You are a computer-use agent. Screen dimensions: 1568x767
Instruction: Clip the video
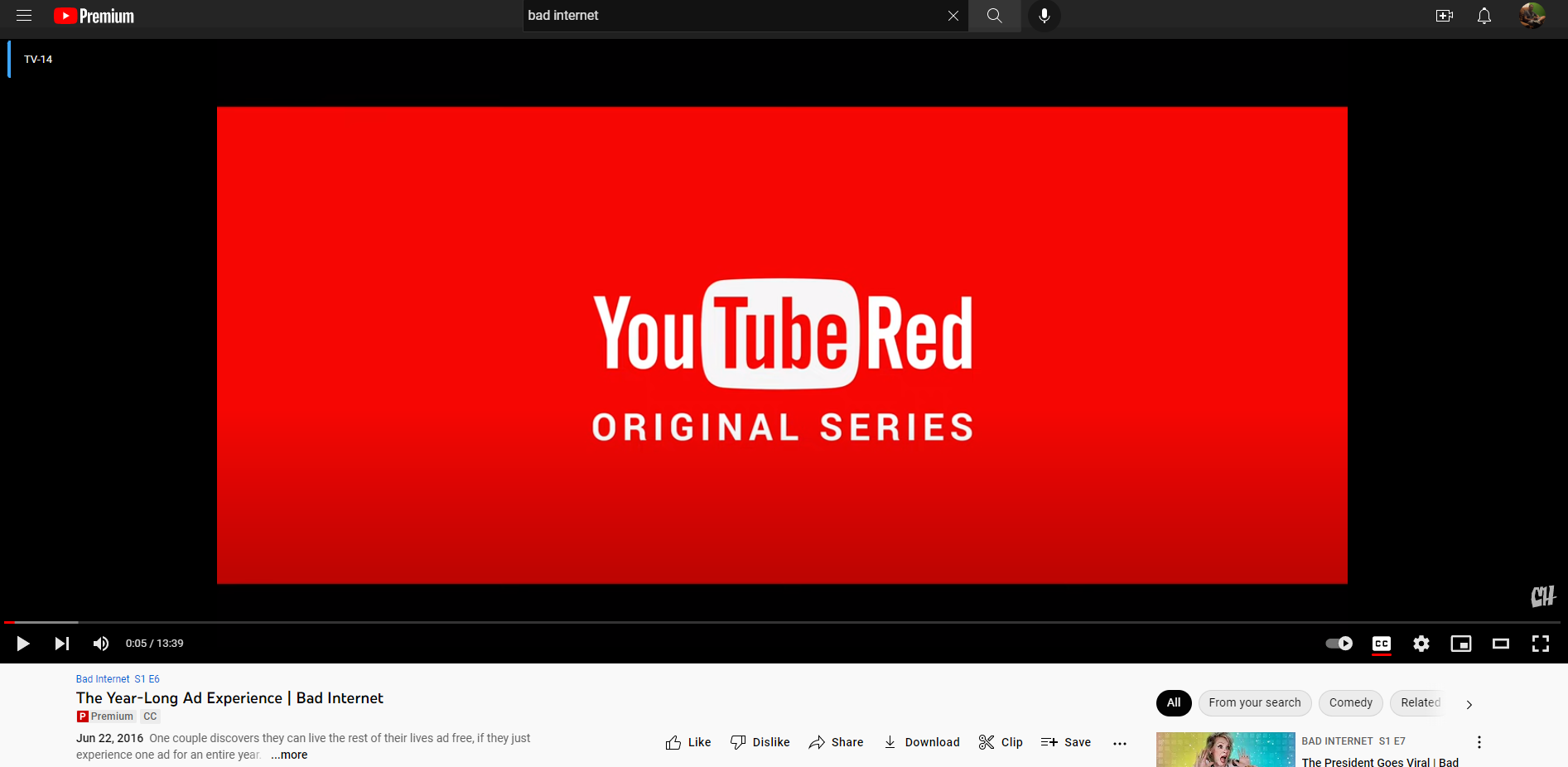pyautogui.click(x=1001, y=742)
